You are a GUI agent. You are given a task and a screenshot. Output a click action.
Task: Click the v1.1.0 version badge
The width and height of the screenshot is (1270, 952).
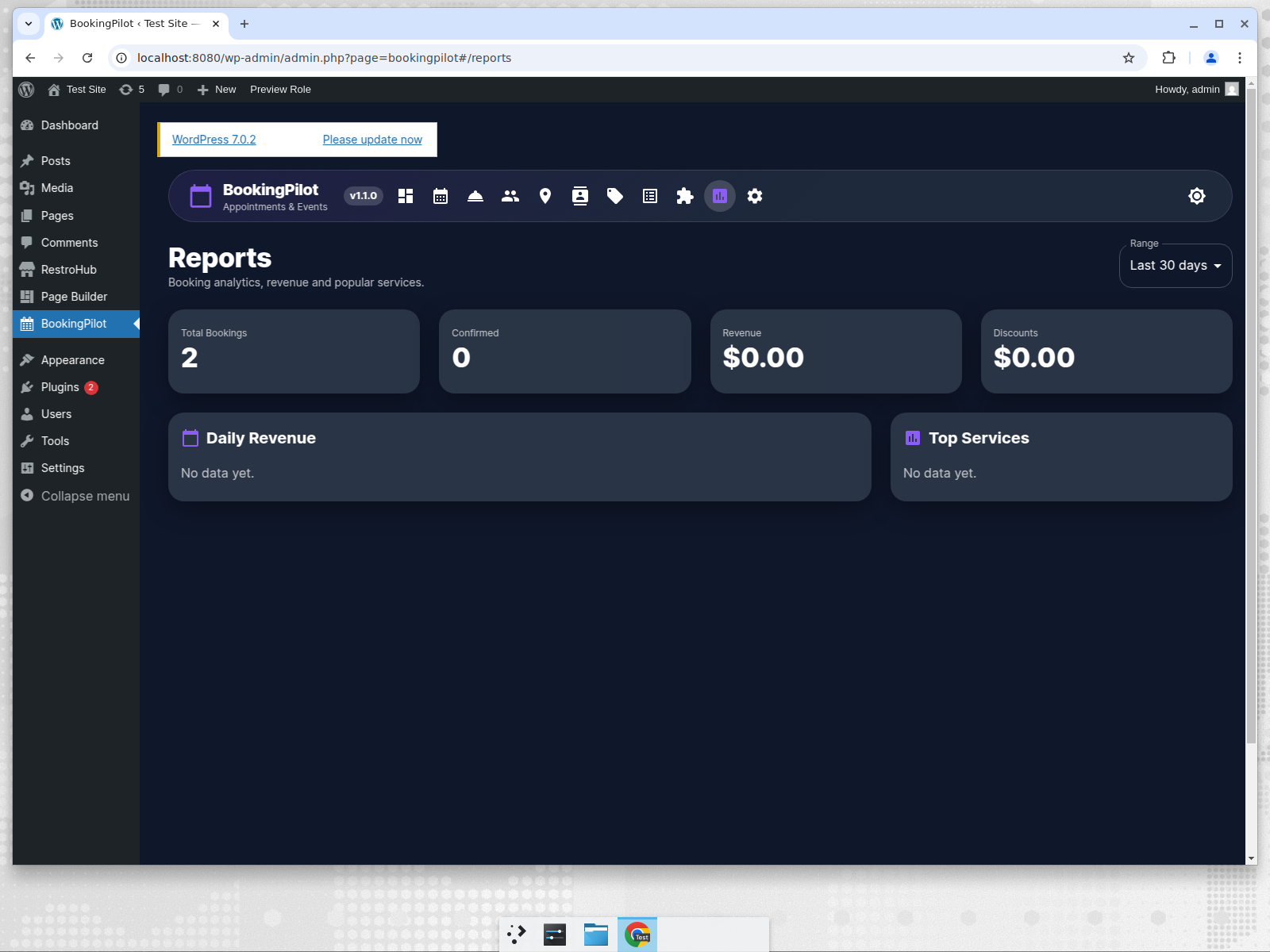pyautogui.click(x=364, y=196)
